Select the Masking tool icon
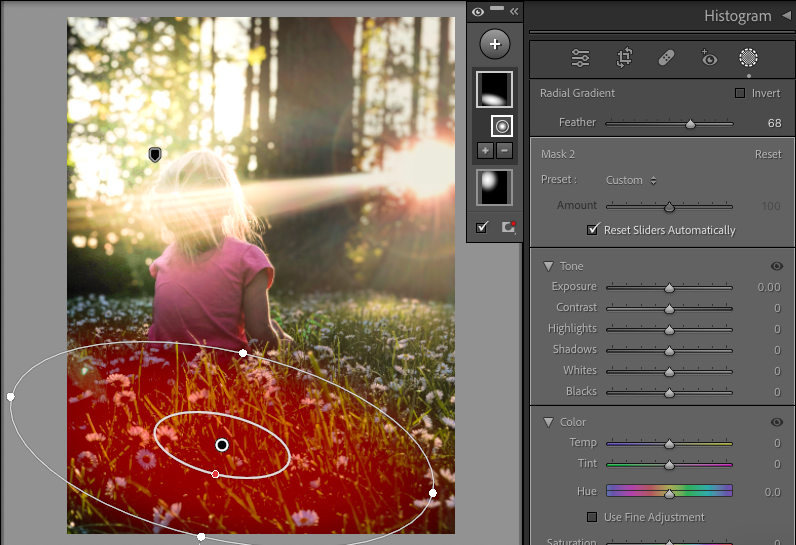This screenshot has width=796, height=545. coord(748,58)
